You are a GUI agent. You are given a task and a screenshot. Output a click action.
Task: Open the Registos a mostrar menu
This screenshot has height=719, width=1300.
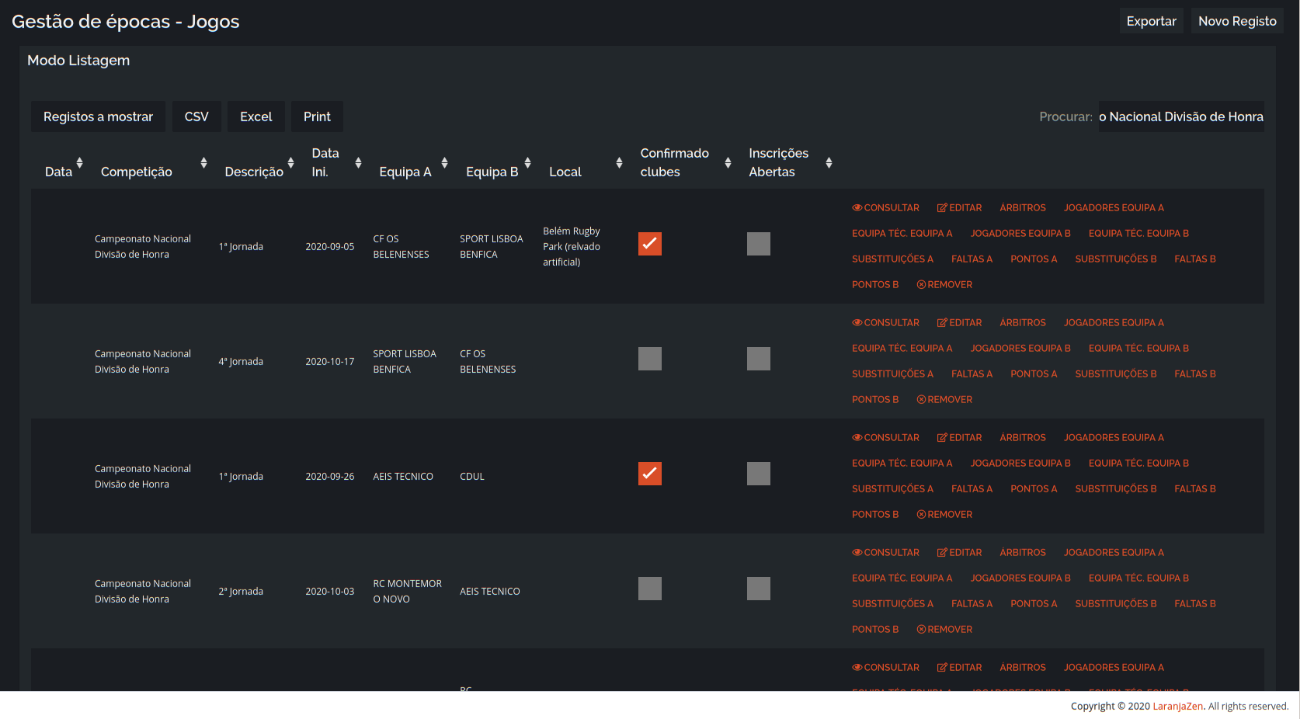[98, 117]
